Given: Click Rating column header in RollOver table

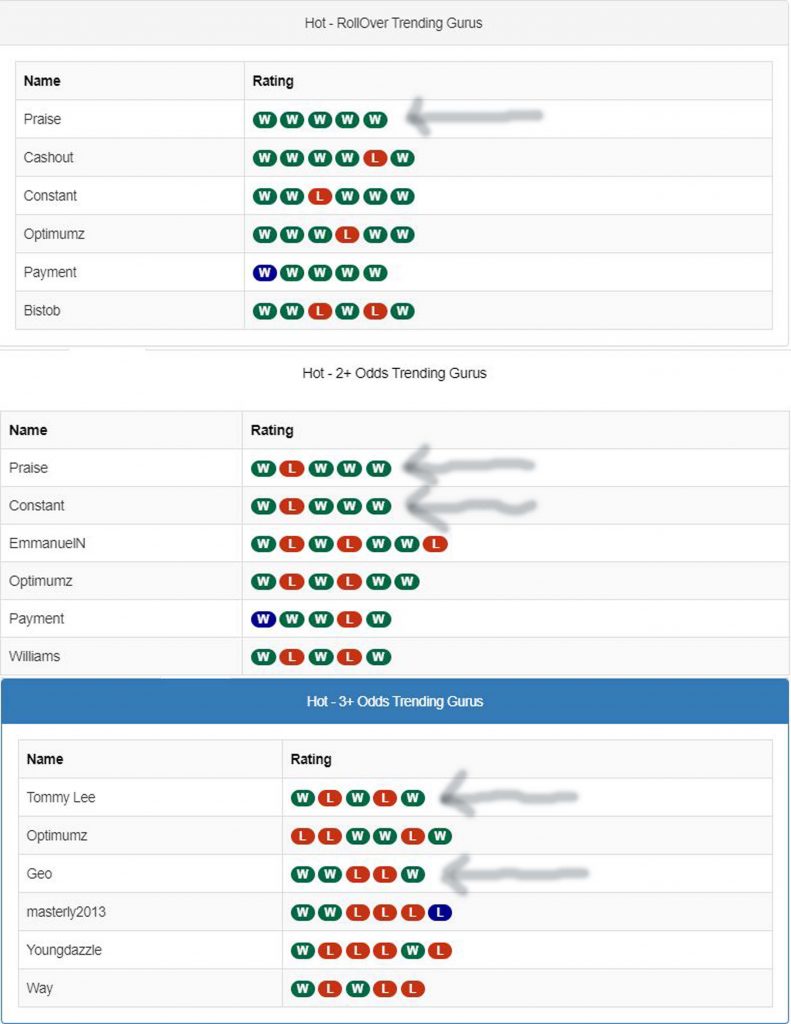Looking at the screenshot, I should pos(273,81).
